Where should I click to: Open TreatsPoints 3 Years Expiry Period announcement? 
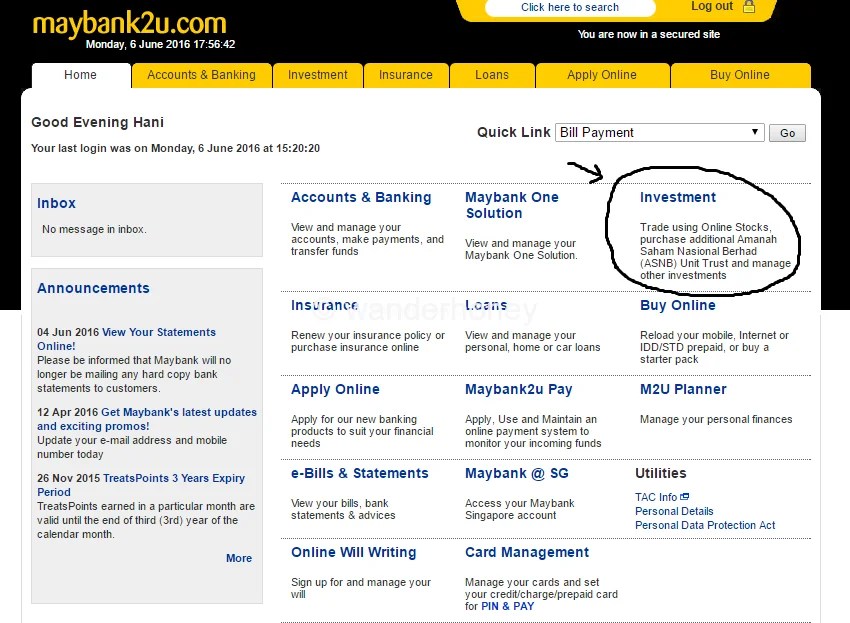[141, 485]
